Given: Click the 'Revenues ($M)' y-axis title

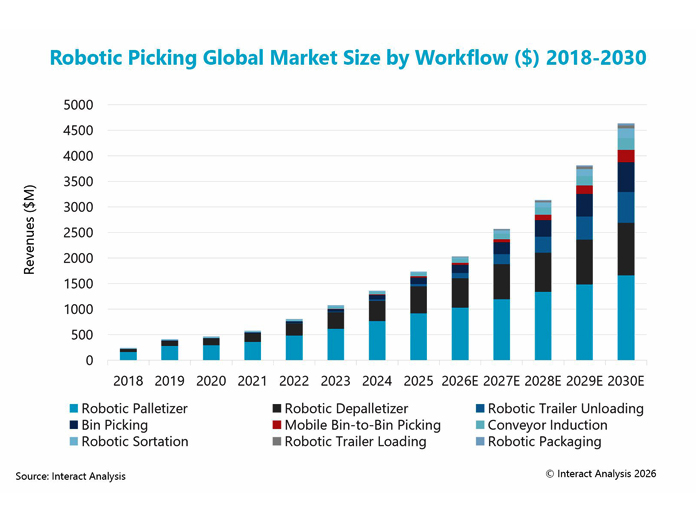Looking at the screenshot, I should pos(29,229).
